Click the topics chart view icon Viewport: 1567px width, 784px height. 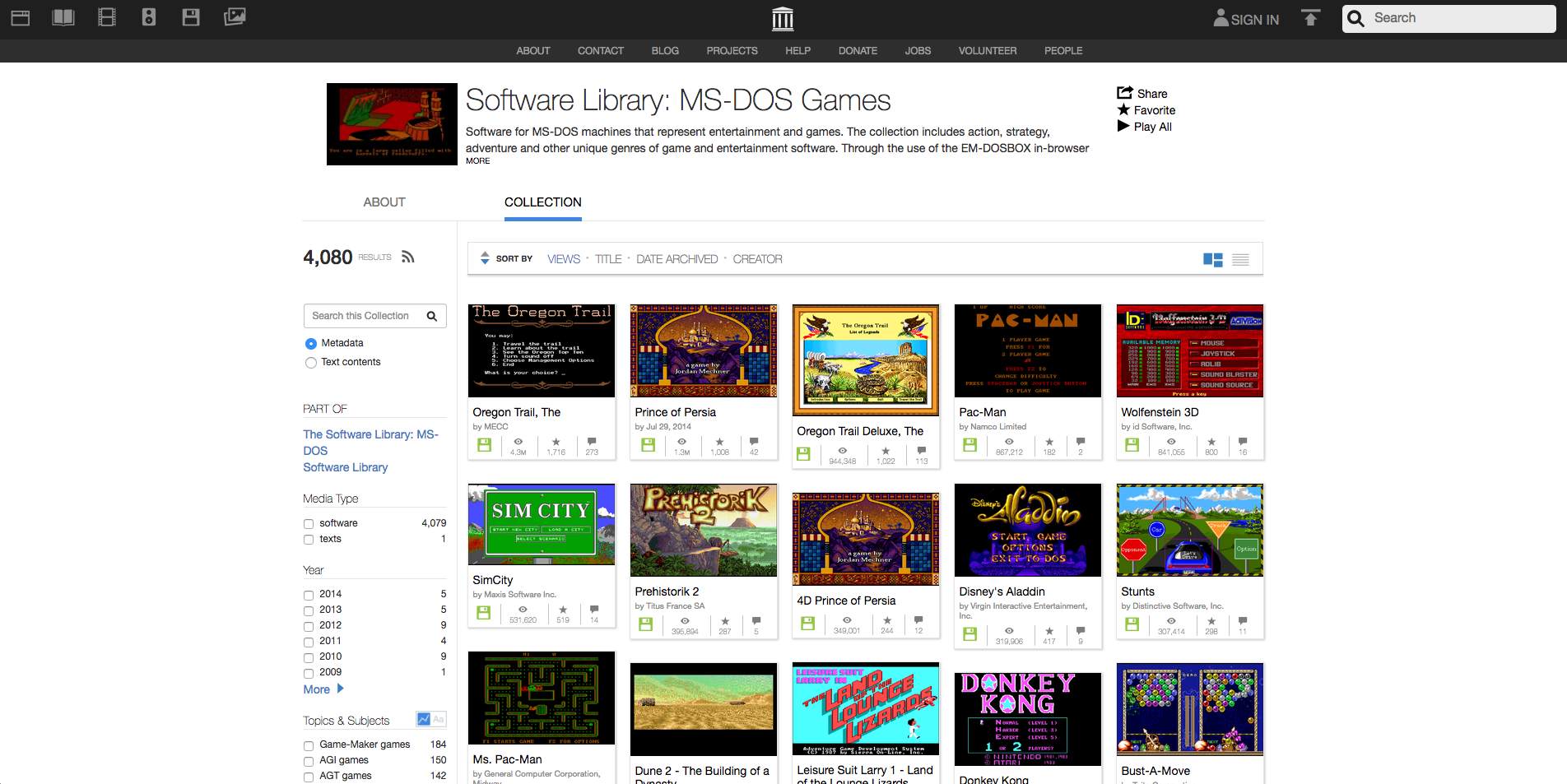pyautogui.click(x=424, y=719)
